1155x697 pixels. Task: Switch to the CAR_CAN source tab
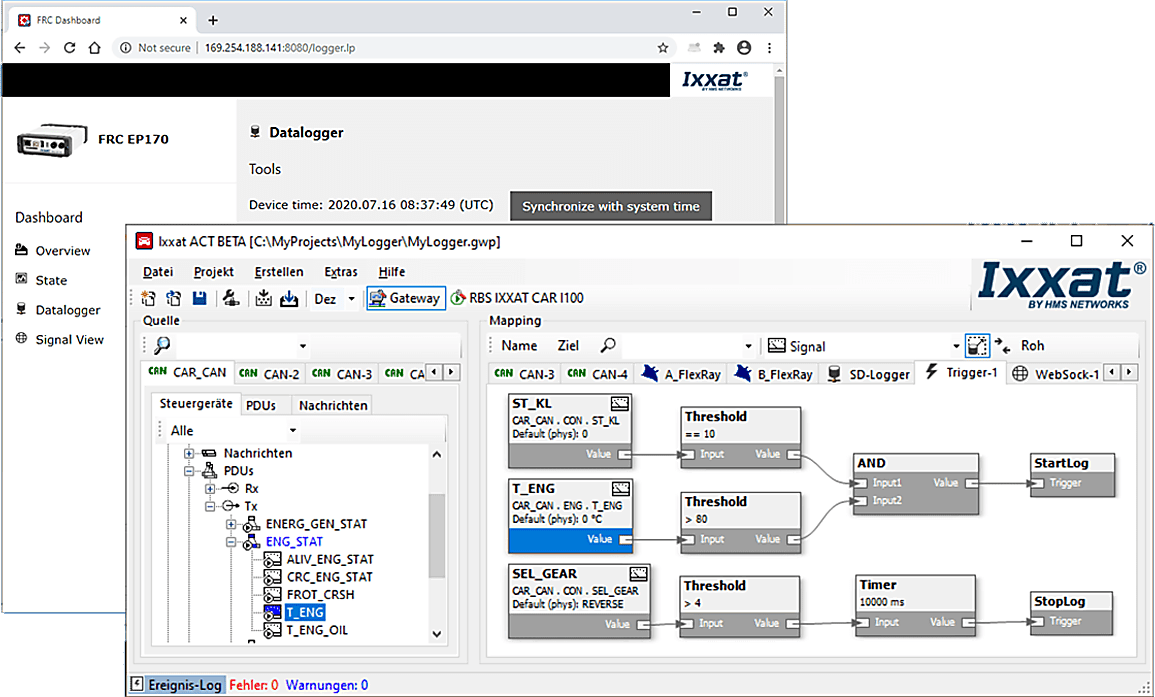point(188,372)
